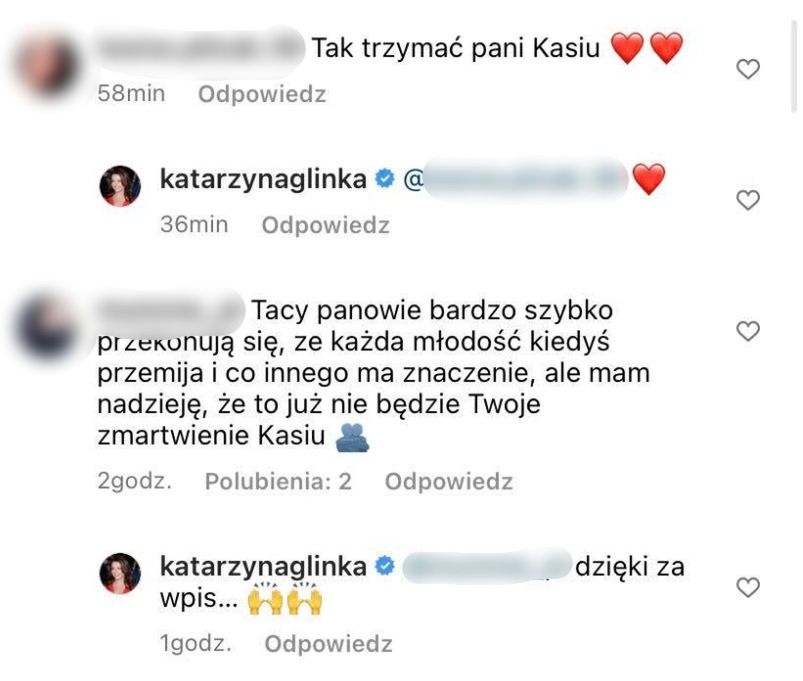Click verified badge beside 'dzięki za wpis' reply
The width and height of the screenshot is (803, 681).
tap(385, 566)
